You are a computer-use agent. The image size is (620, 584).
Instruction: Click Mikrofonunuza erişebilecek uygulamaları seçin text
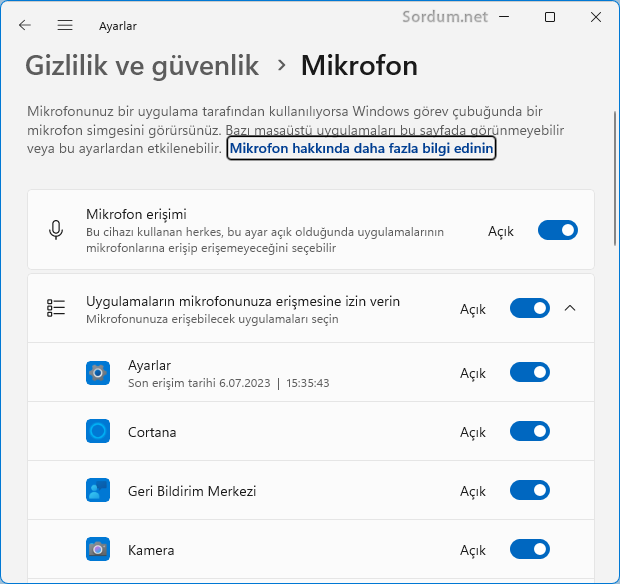pos(212,319)
